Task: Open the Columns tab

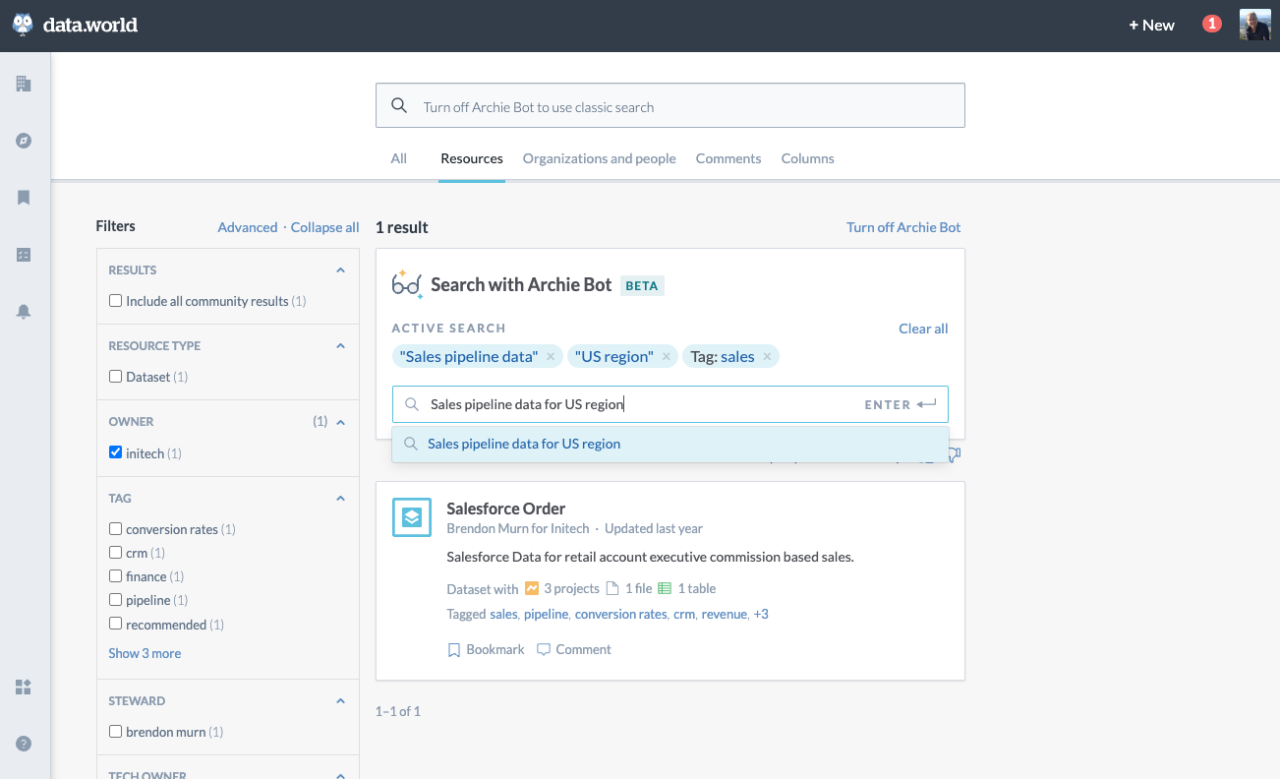Action: tap(807, 158)
